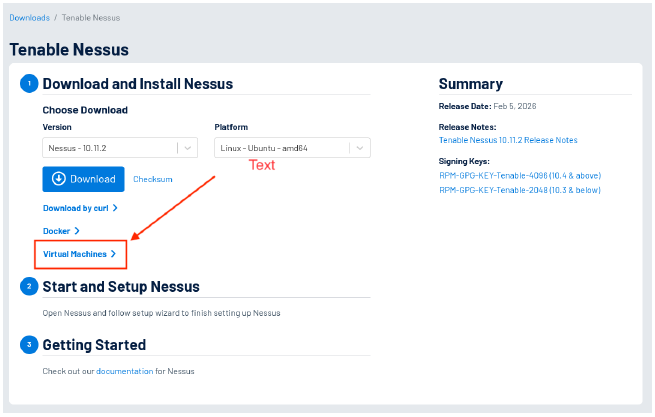Click the step 2 circle icon

[x=29, y=286]
